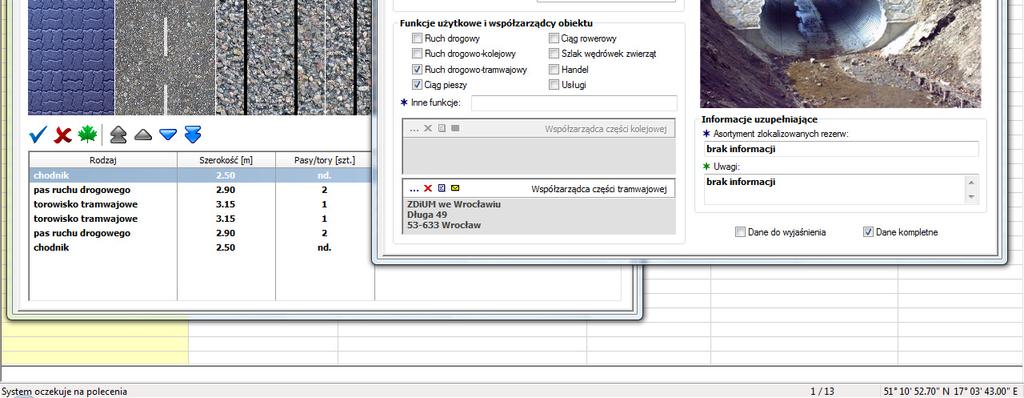Click the status message System oczekuje na polecenia
The width and height of the screenshot is (1024, 398).
point(64,391)
